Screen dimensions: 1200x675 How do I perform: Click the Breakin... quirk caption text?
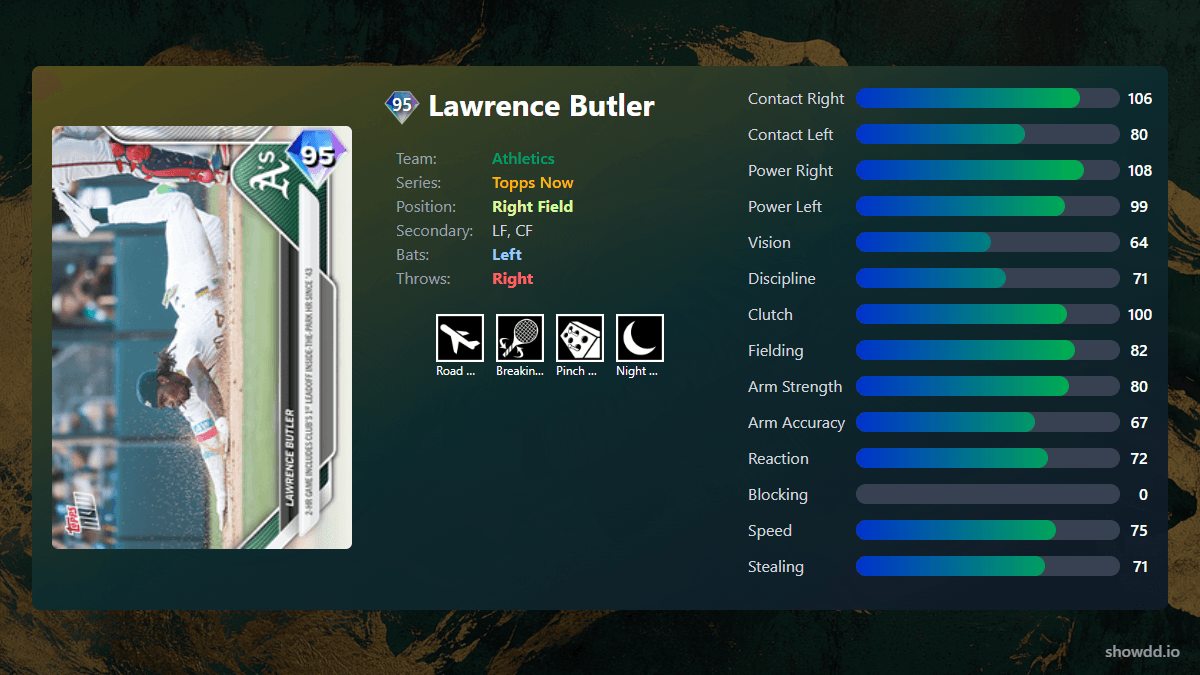pos(520,371)
